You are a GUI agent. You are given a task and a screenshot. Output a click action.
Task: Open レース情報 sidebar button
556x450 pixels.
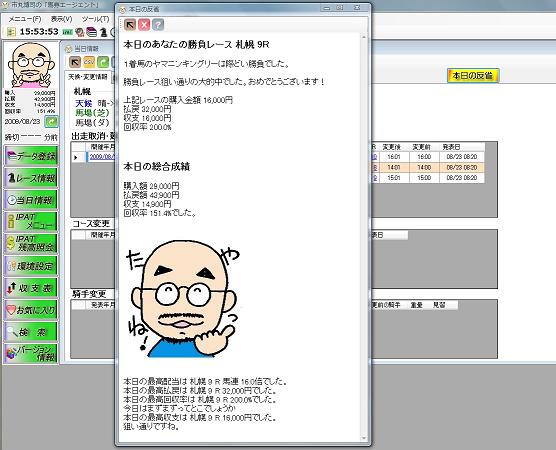(31, 178)
